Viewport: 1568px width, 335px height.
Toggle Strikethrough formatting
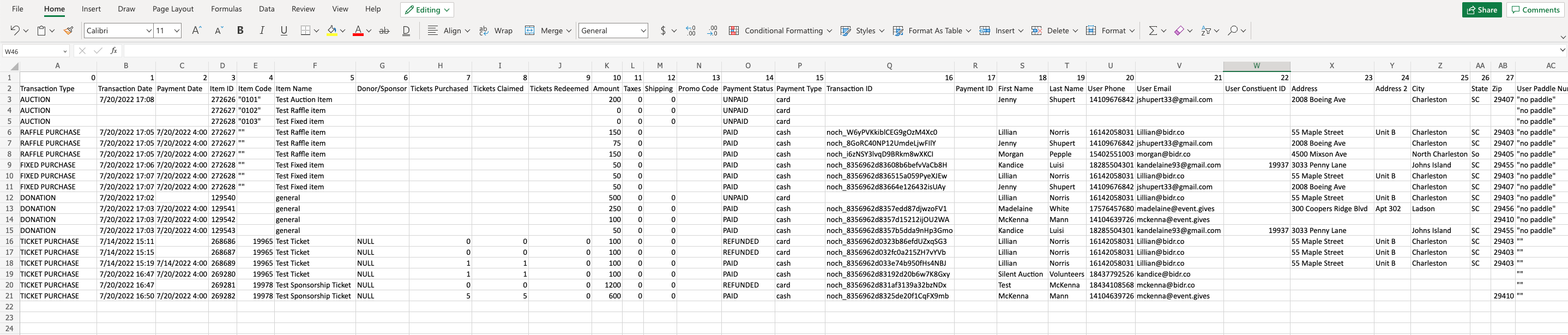click(384, 31)
